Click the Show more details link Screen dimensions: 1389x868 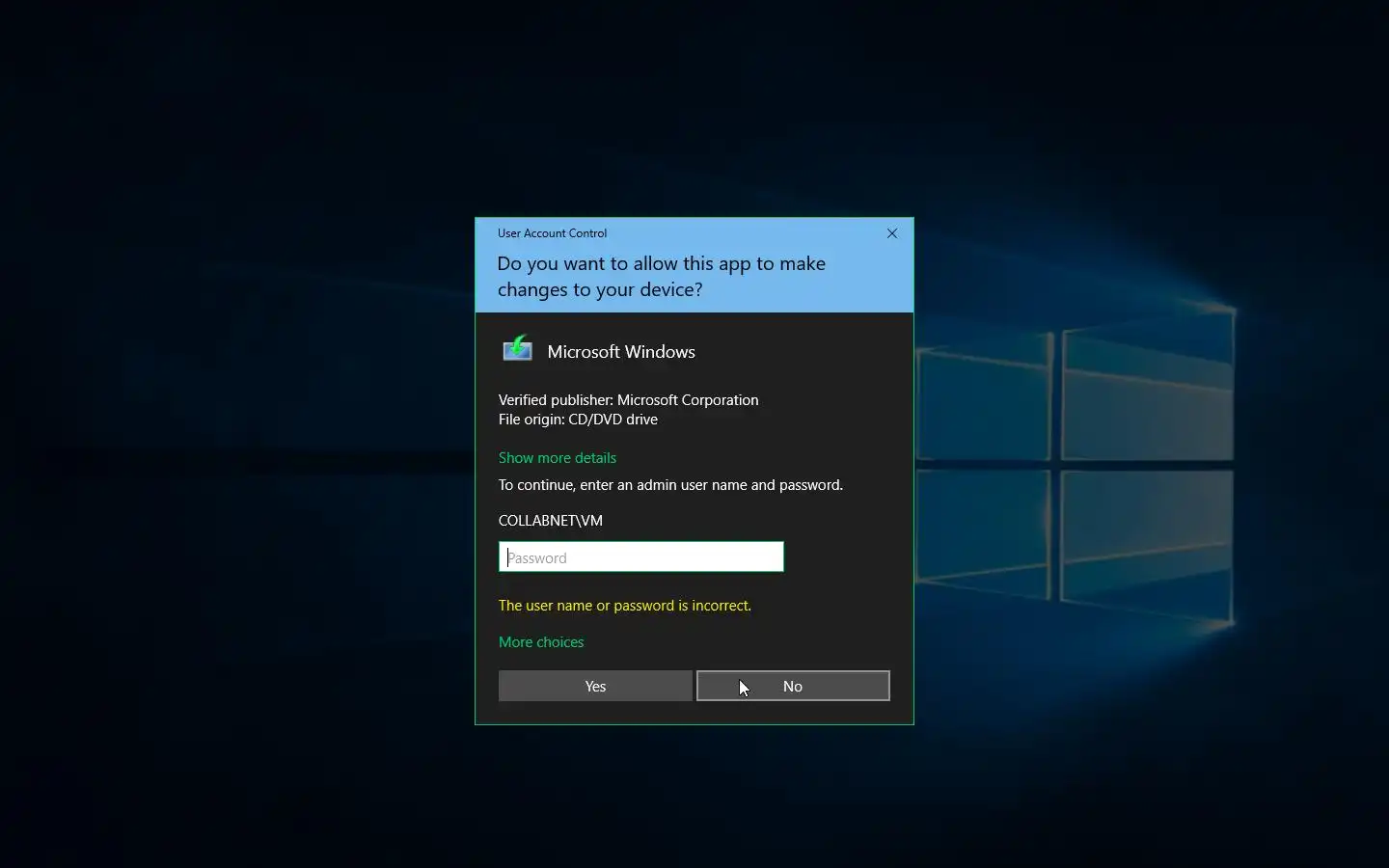(x=558, y=458)
